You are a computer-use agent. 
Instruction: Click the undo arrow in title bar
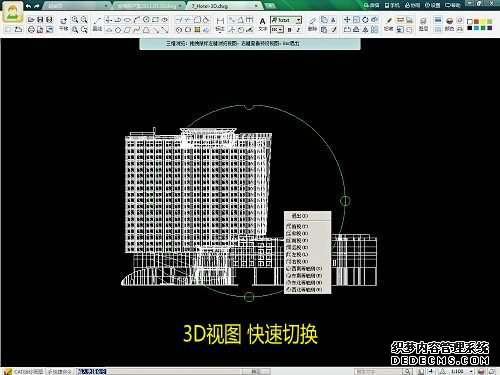[x=29, y=6]
